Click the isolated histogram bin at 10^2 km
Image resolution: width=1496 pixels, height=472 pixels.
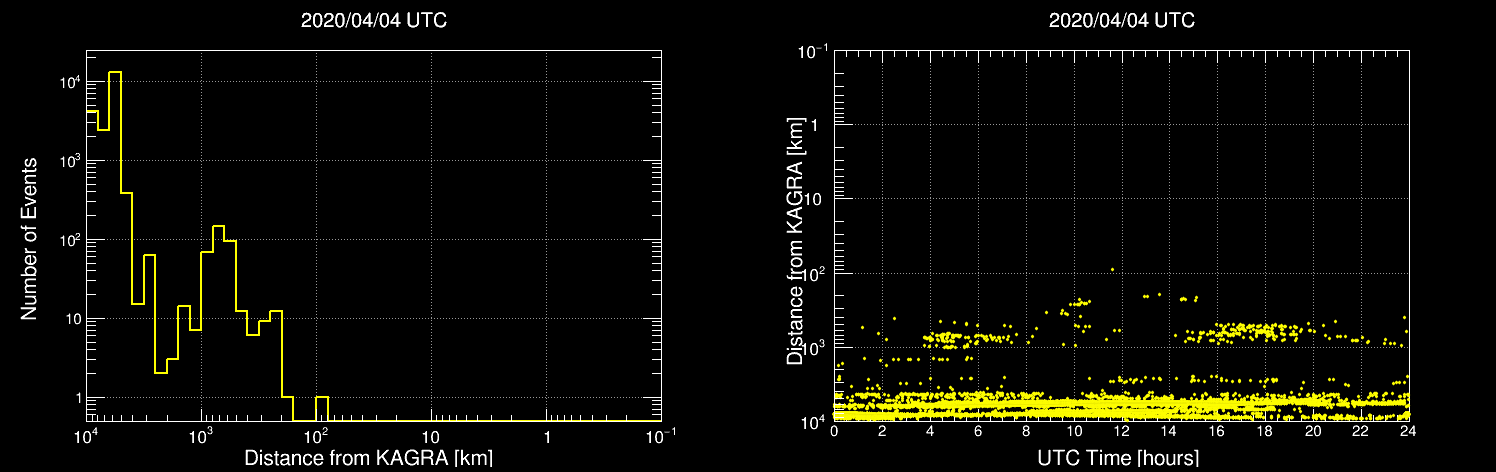coord(322,409)
